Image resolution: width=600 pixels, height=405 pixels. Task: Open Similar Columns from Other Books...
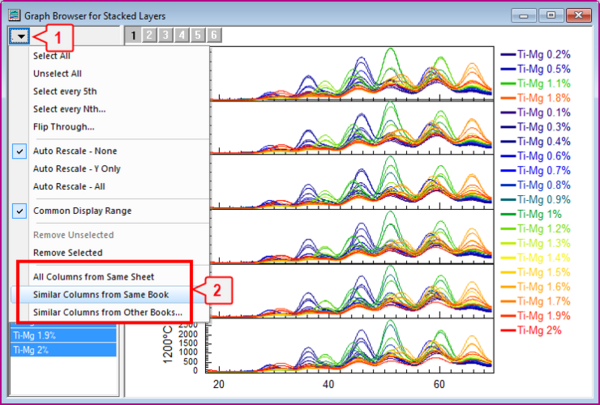coord(108,312)
